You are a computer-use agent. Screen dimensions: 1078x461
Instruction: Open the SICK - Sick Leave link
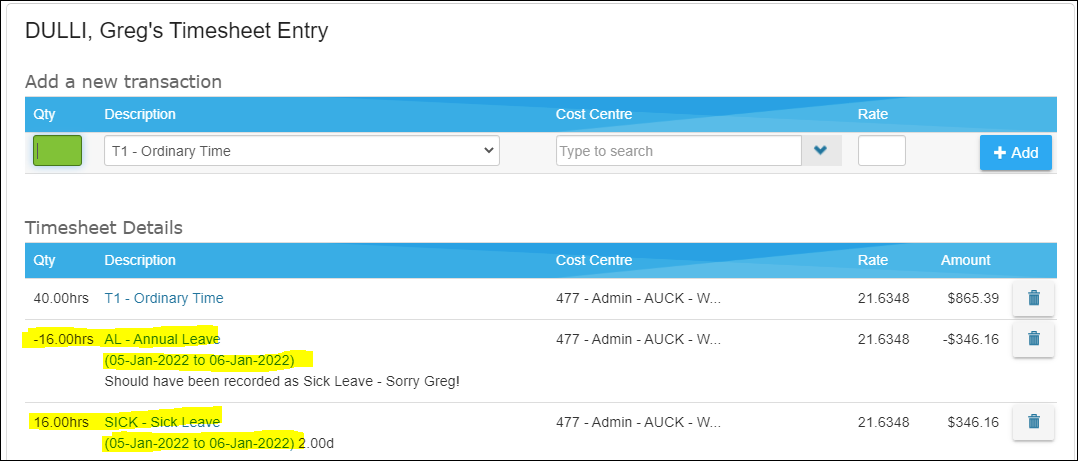pos(162,421)
